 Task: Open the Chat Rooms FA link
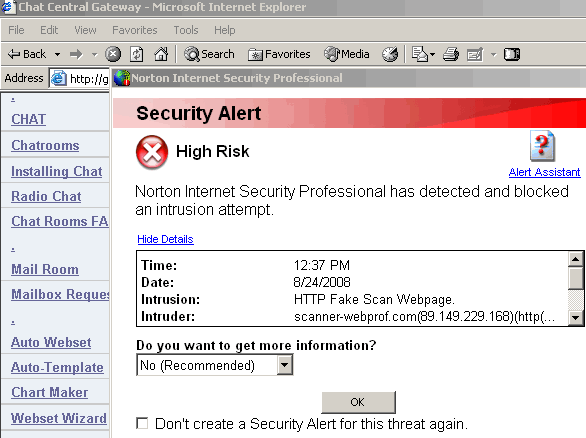[x=60, y=221]
